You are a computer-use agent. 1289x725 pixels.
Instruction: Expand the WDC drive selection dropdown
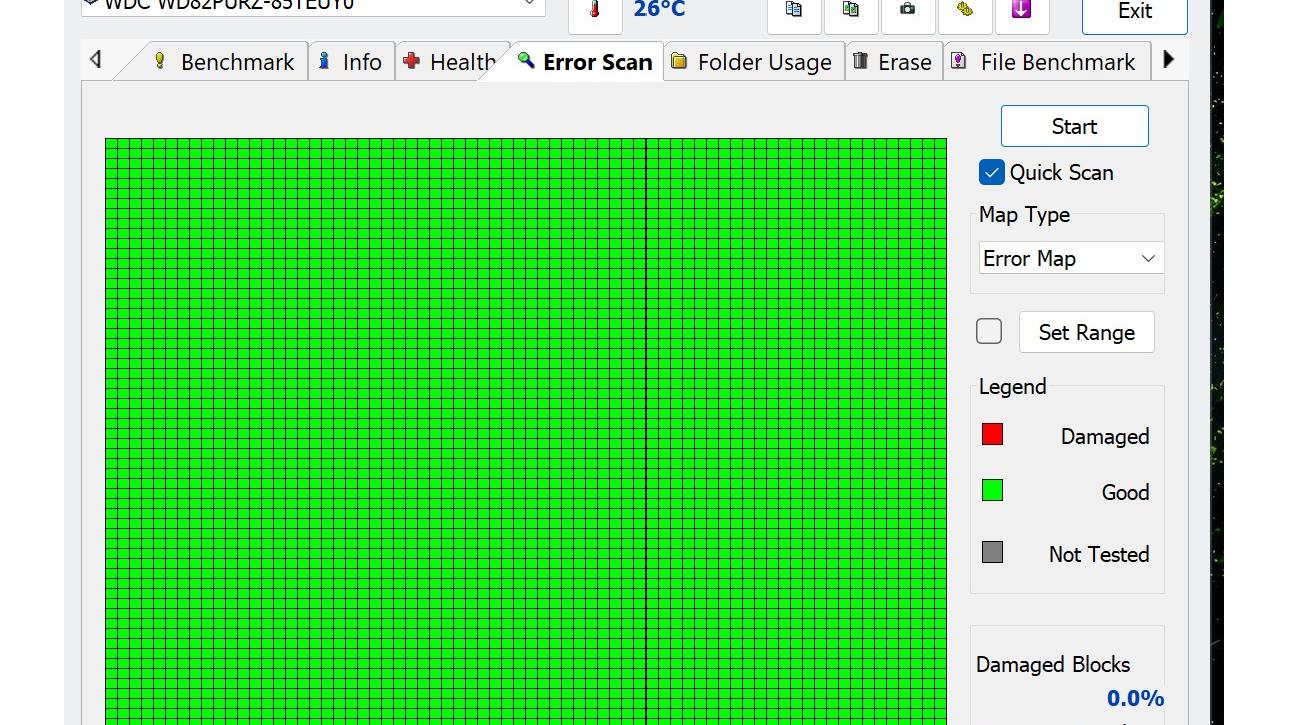pyautogui.click(x=530, y=5)
